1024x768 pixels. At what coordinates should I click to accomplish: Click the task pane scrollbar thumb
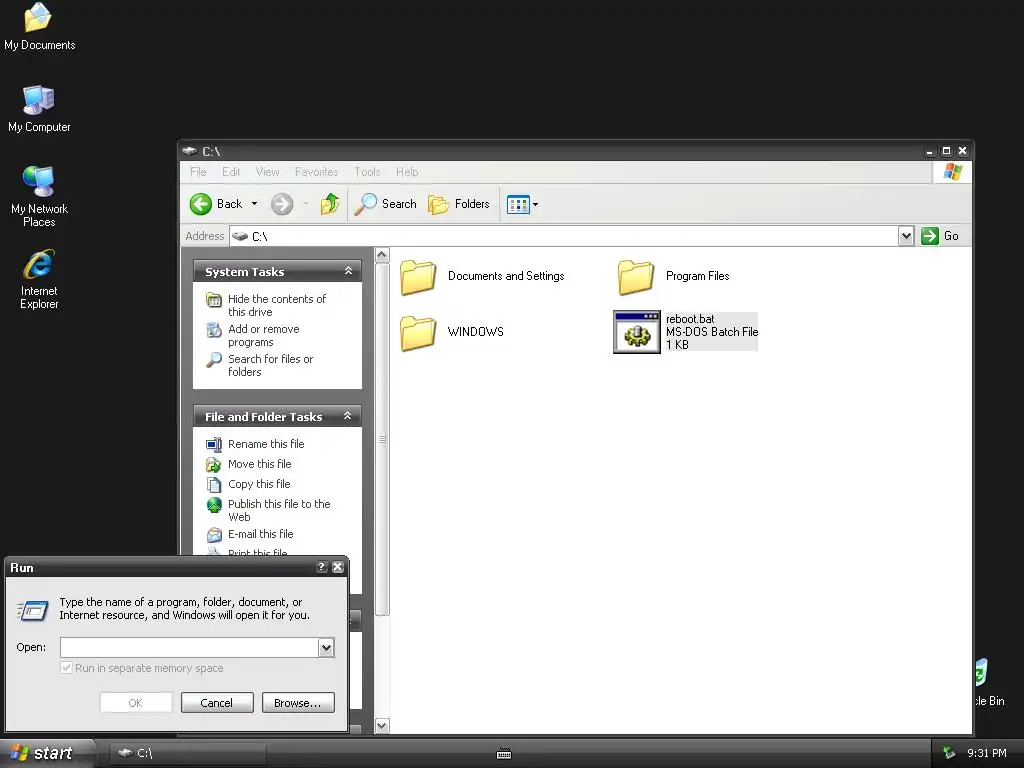(383, 439)
